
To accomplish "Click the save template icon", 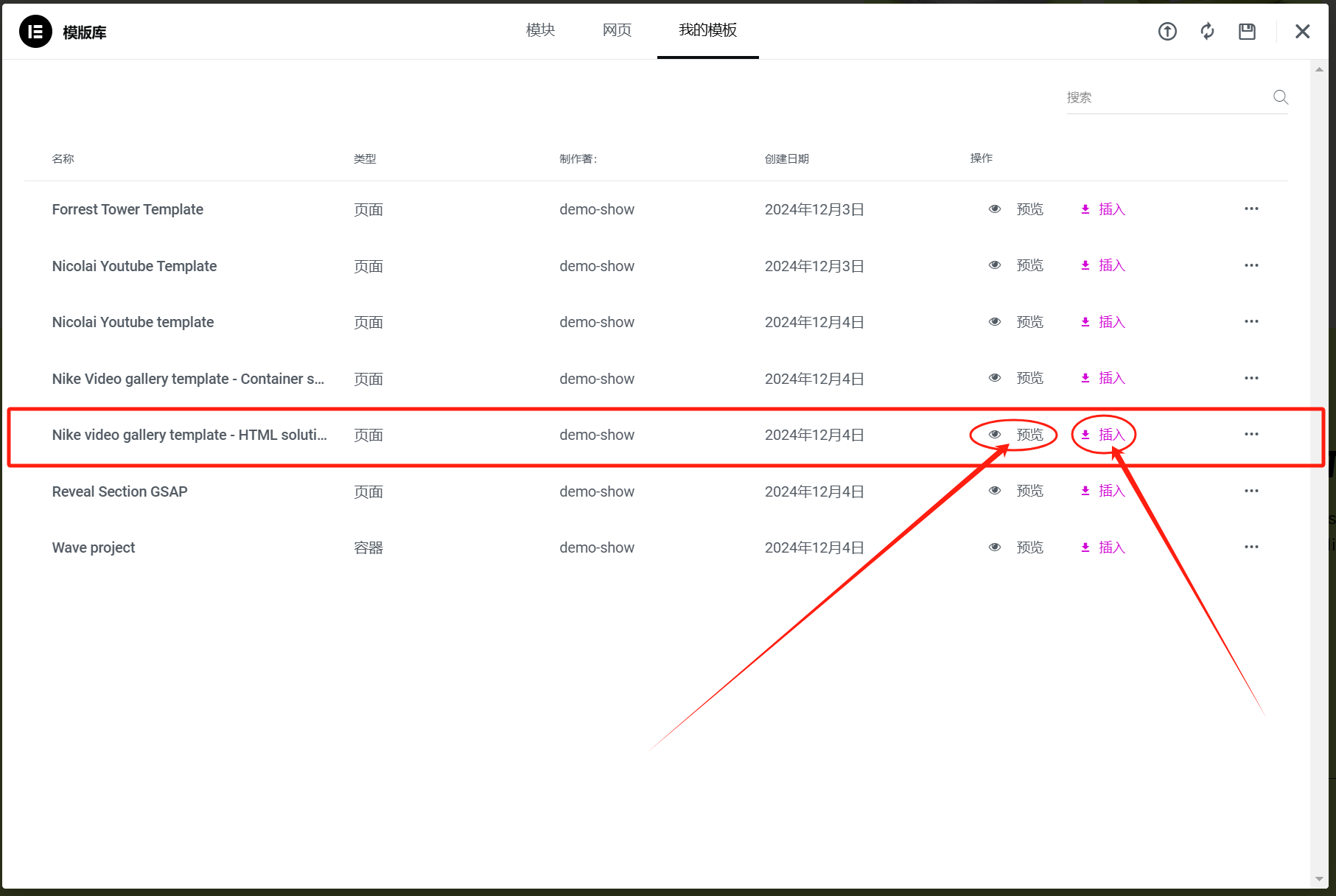I will pos(1247,31).
